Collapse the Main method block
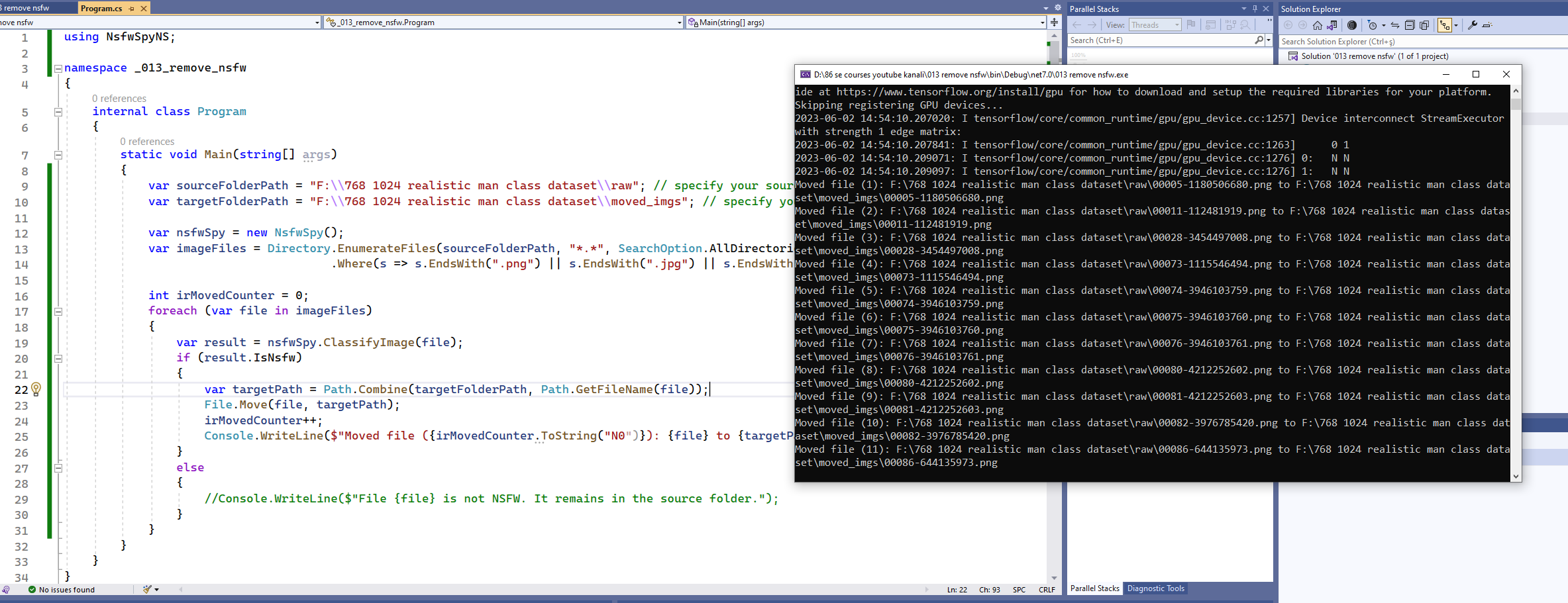This screenshot has height=603, width=1568. 58,155
